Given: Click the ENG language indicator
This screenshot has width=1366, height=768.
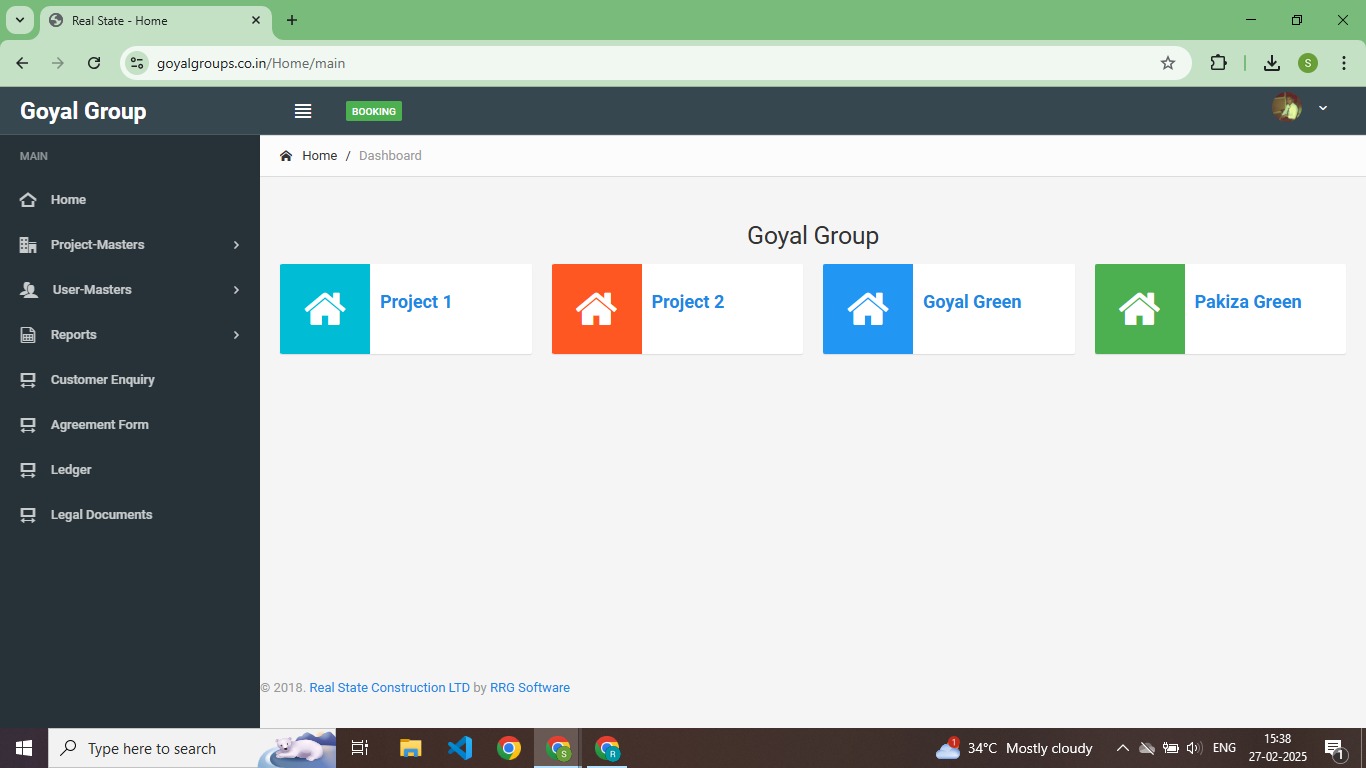Looking at the screenshot, I should tap(1224, 748).
